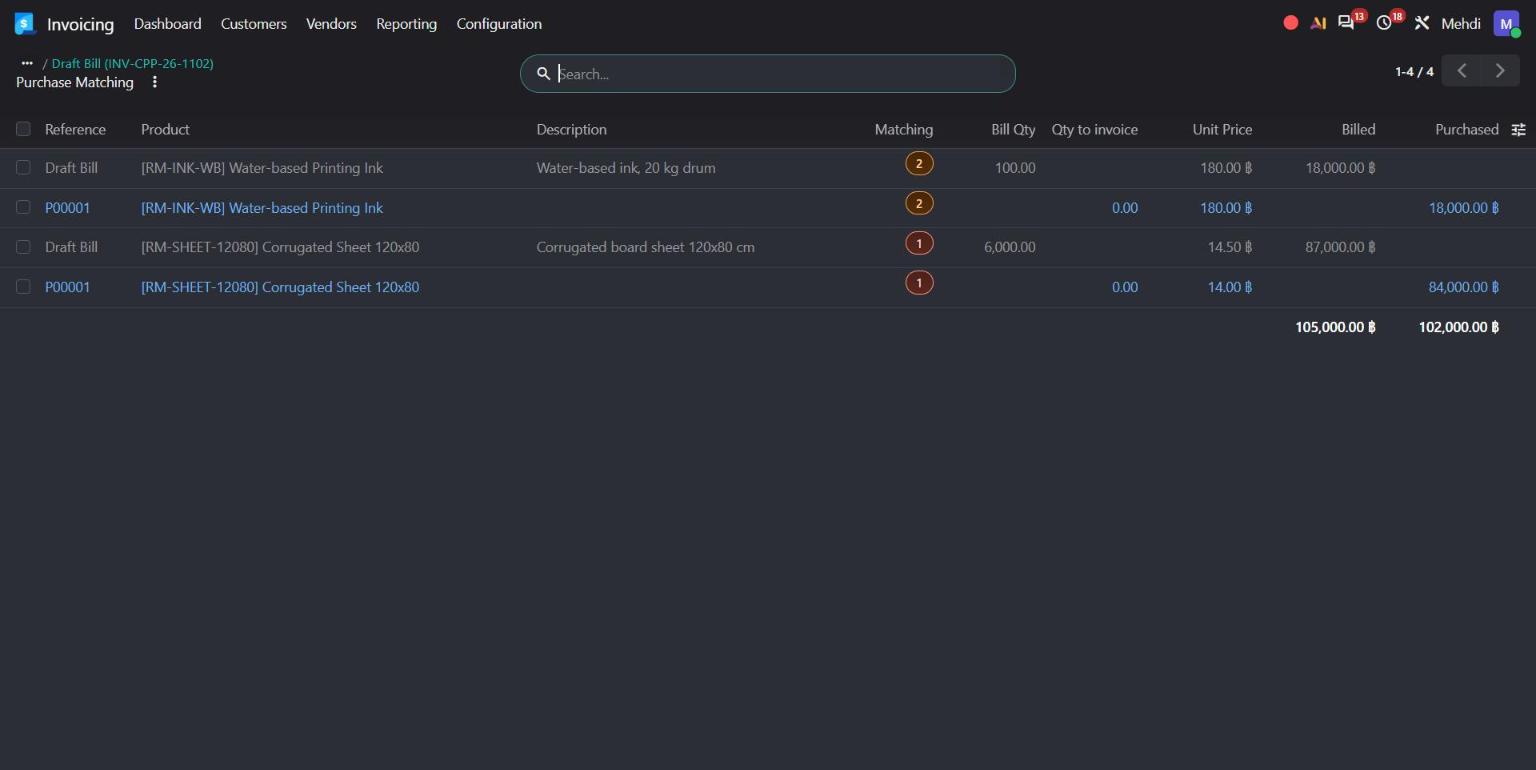Image resolution: width=1536 pixels, height=770 pixels.
Task: Check the Draft Bill Water-based Printing Ink row
Action: [23, 168]
